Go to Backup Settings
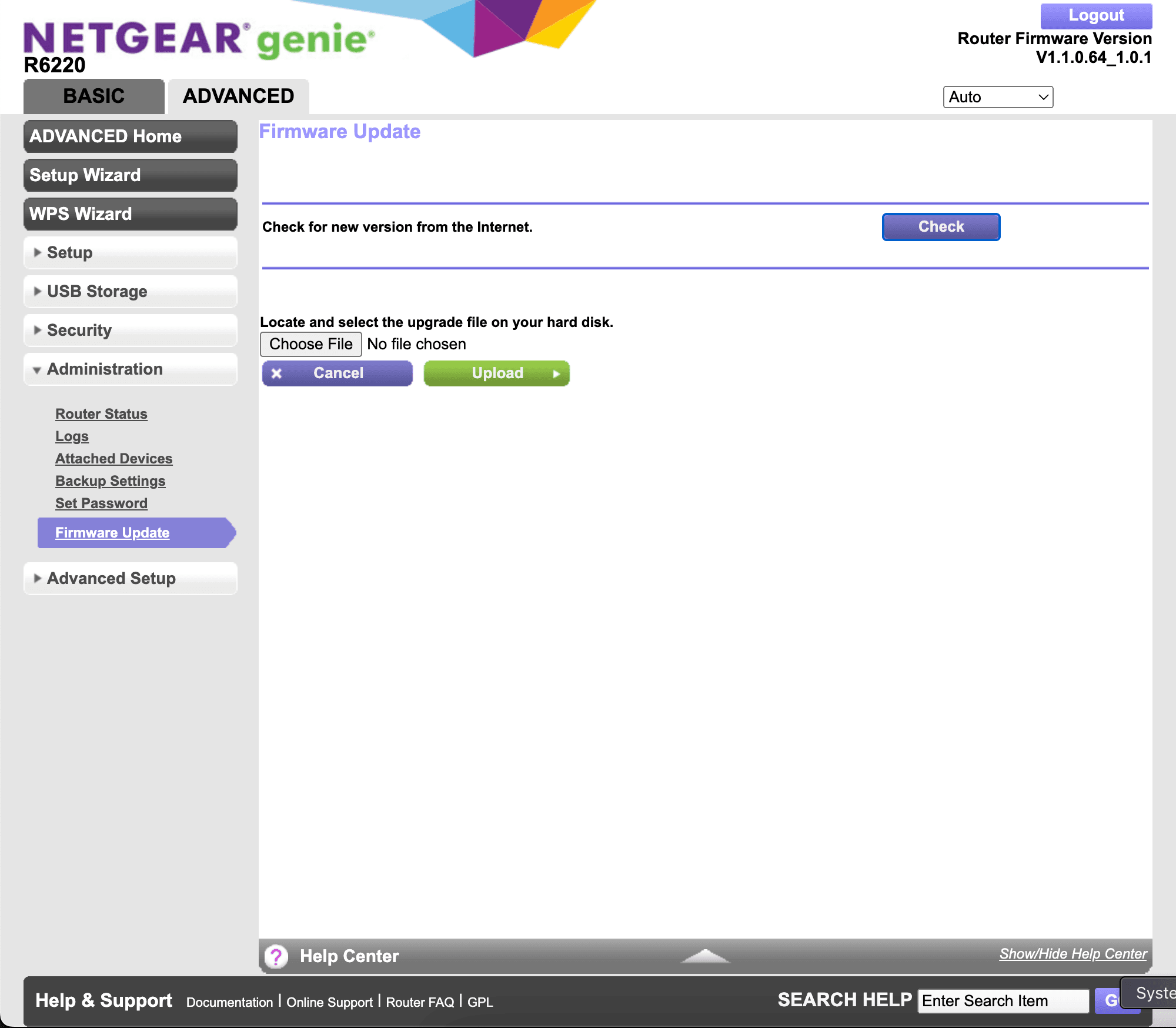 pyautogui.click(x=110, y=481)
